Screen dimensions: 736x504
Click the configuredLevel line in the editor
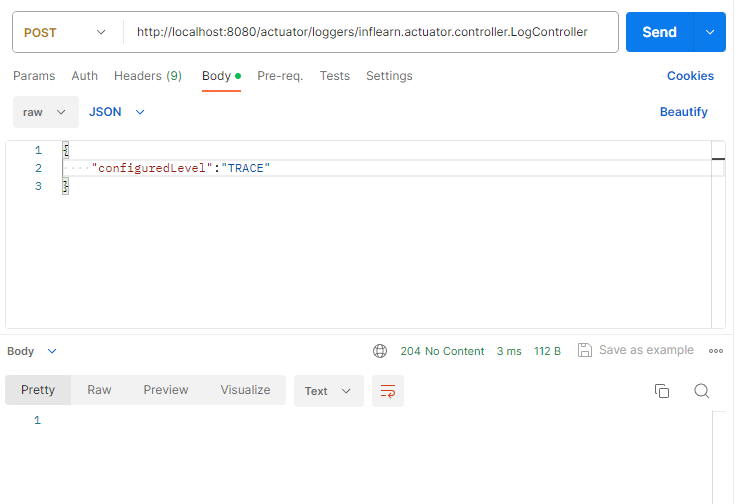pyautogui.click(x=387, y=168)
